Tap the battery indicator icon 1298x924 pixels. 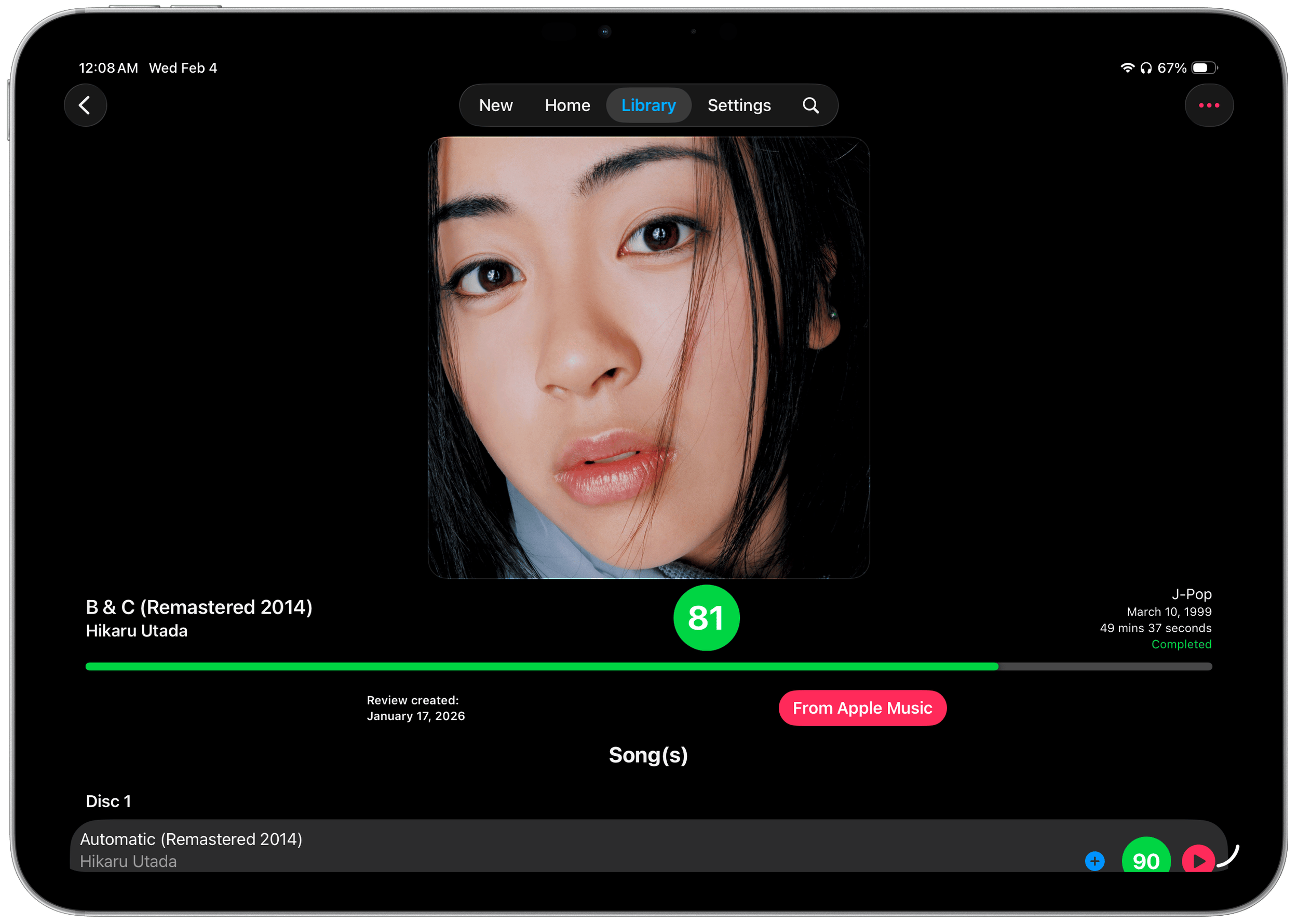[1204, 69]
